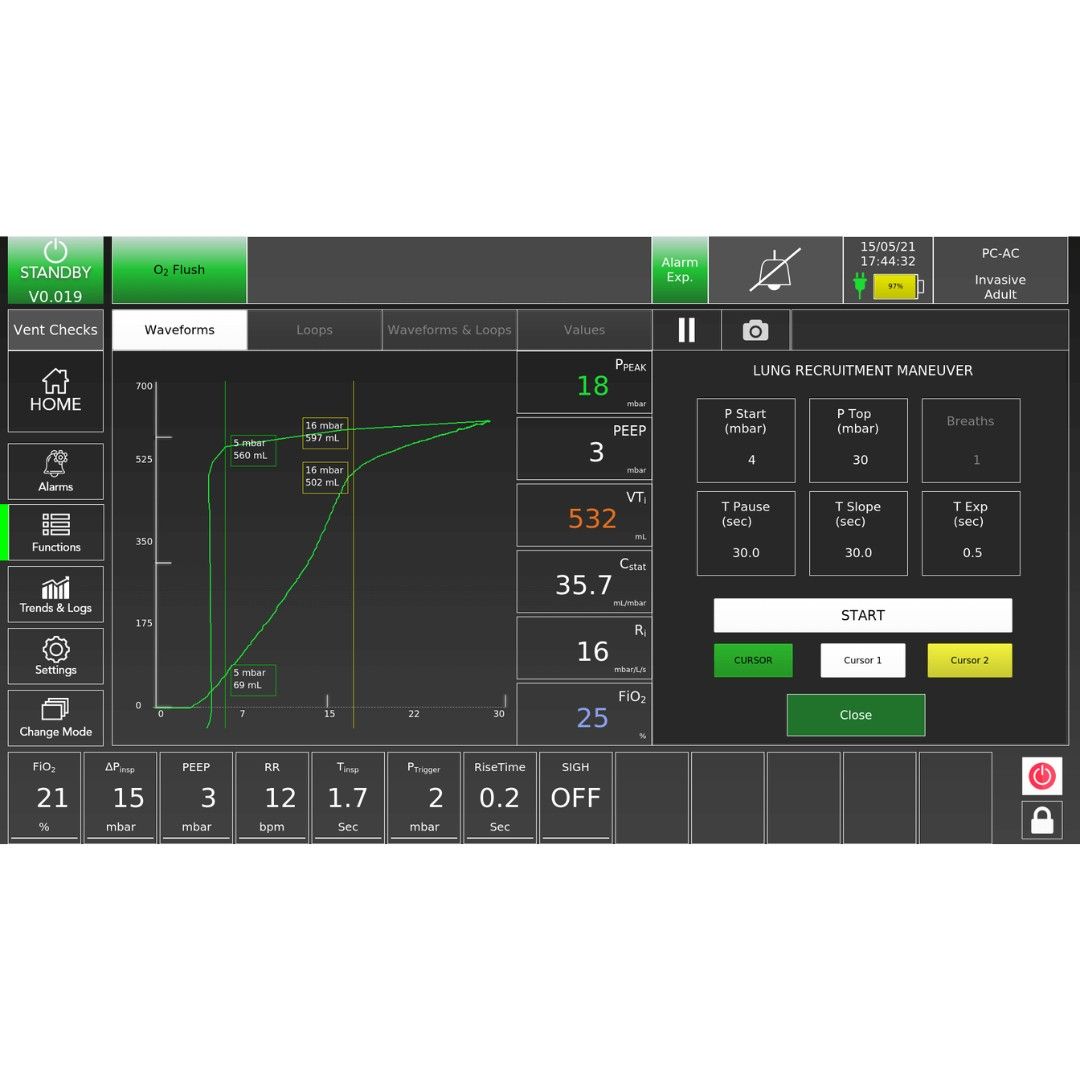Image resolution: width=1080 pixels, height=1080 pixels.
Task: Change the T Pause duration field
Action: 746,533
